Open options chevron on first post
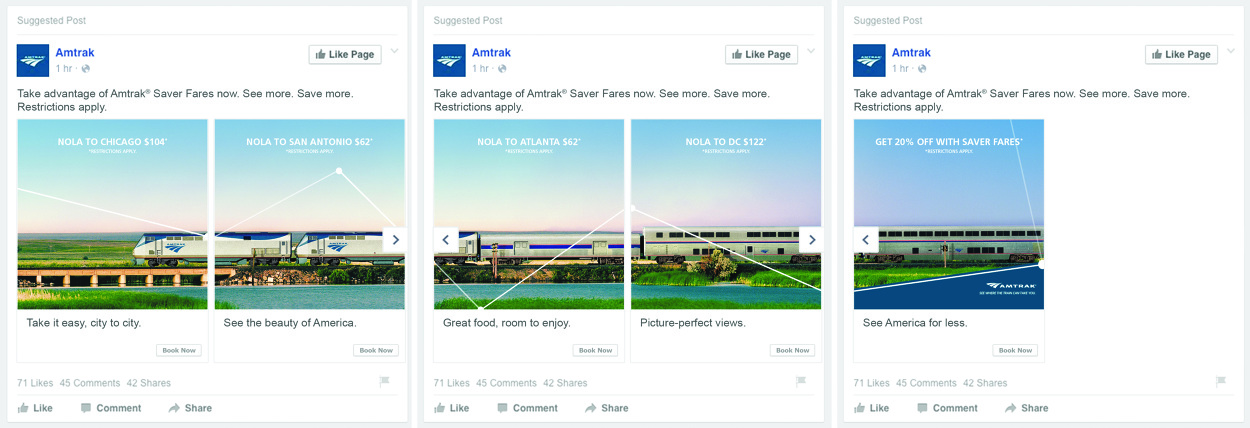Image resolution: width=1250 pixels, height=428 pixels. (394, 52)
